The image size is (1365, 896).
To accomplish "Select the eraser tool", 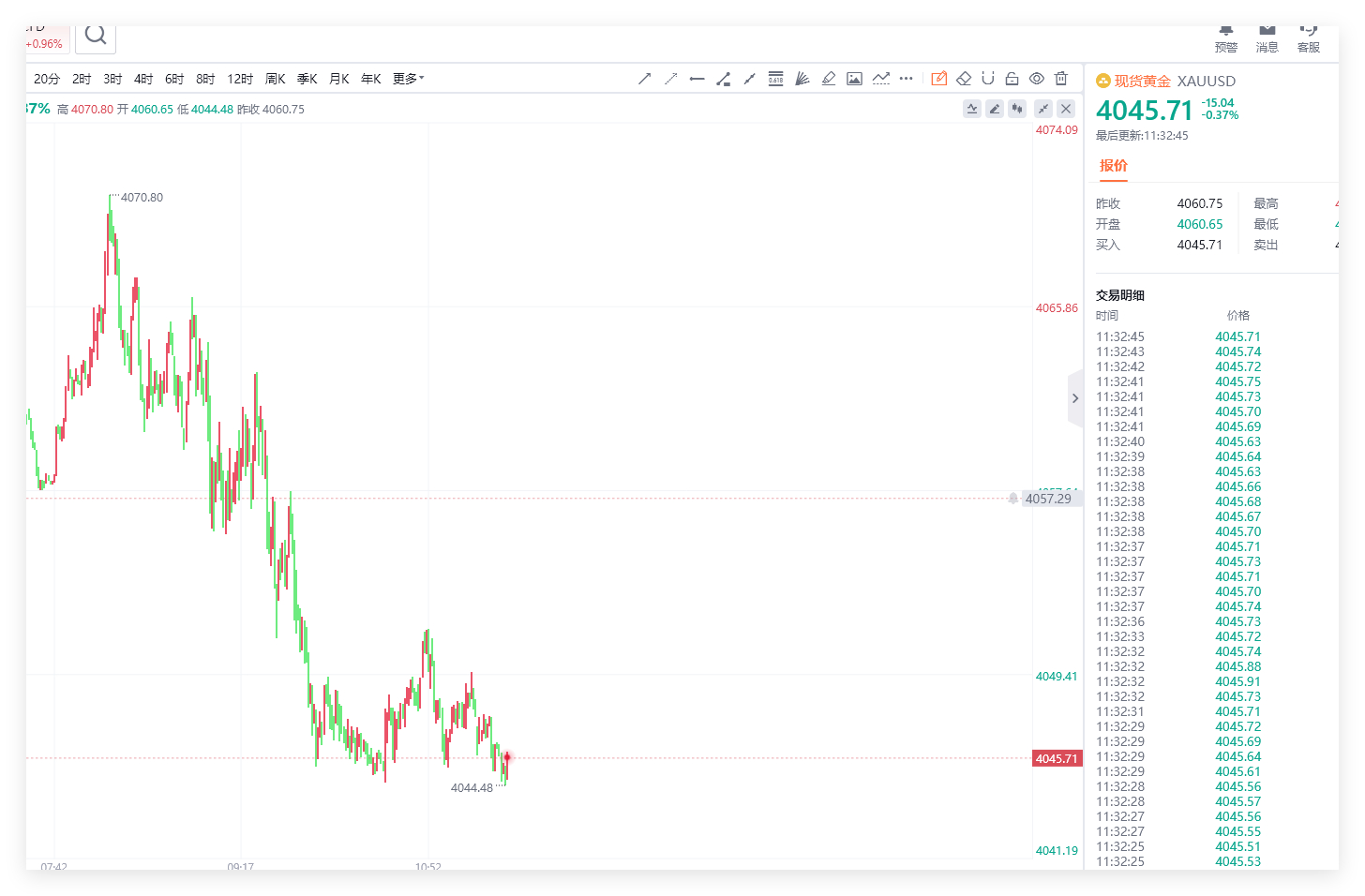I will [963, 79].
